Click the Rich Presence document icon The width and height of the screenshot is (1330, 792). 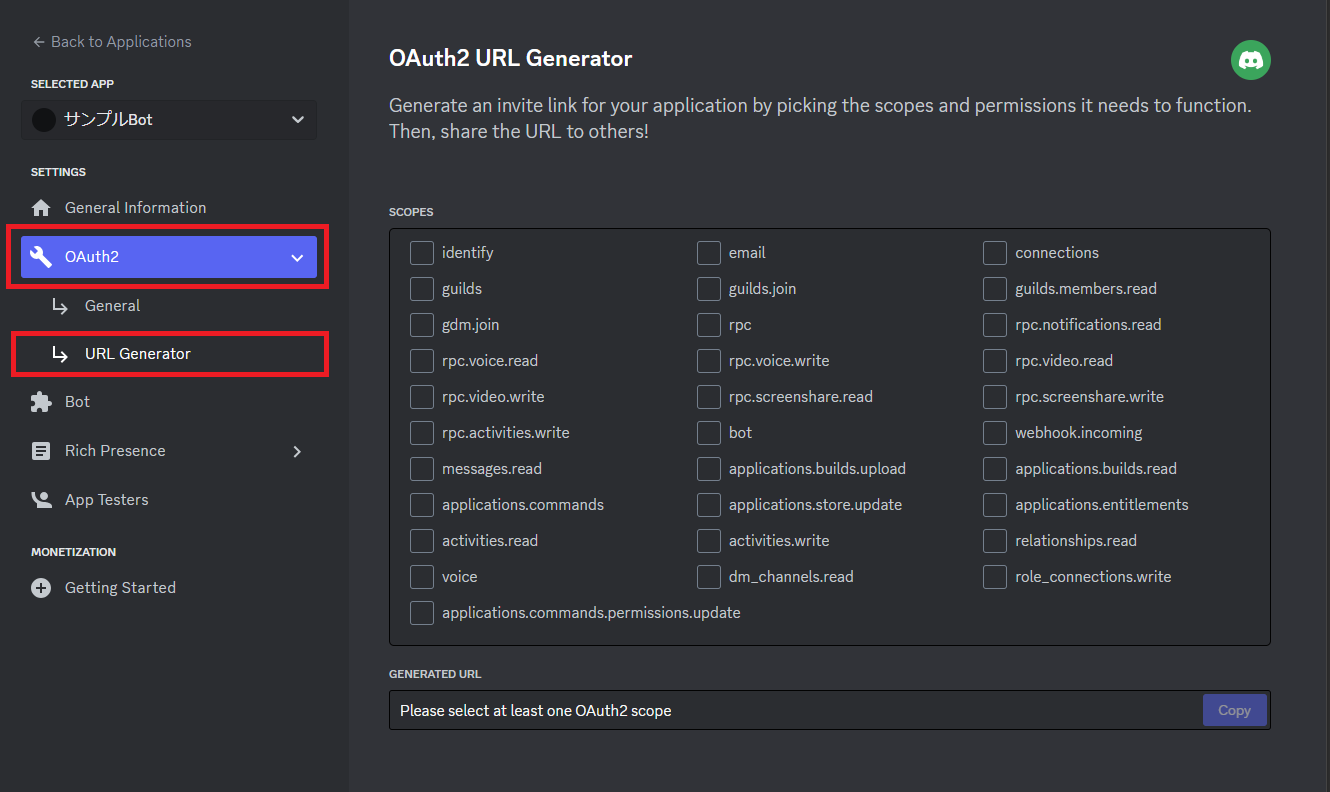(x=41, y=451)
